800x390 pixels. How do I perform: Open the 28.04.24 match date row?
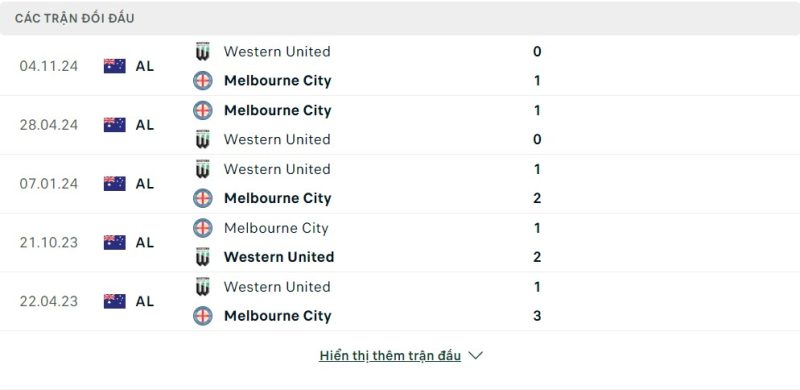pyautogui.click(x=400, y=125)
